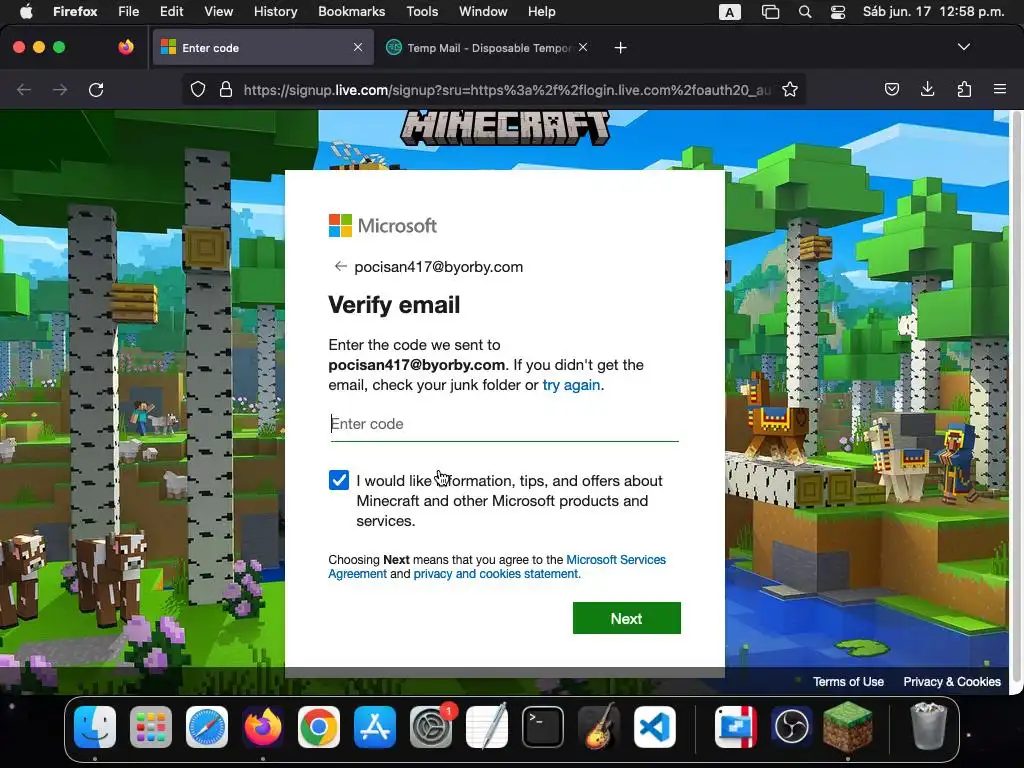Open the Apple menu
This screenshot has width=1024, height=768.
[25, 11]
